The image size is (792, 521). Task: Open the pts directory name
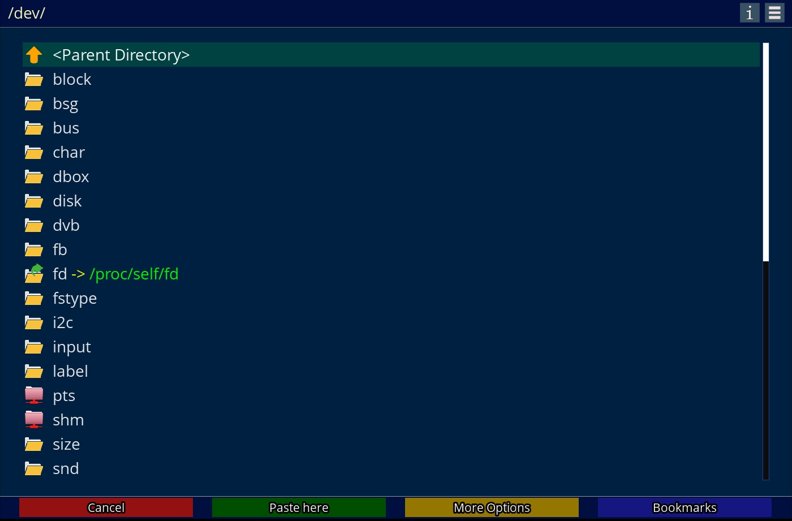coord(64,396)
